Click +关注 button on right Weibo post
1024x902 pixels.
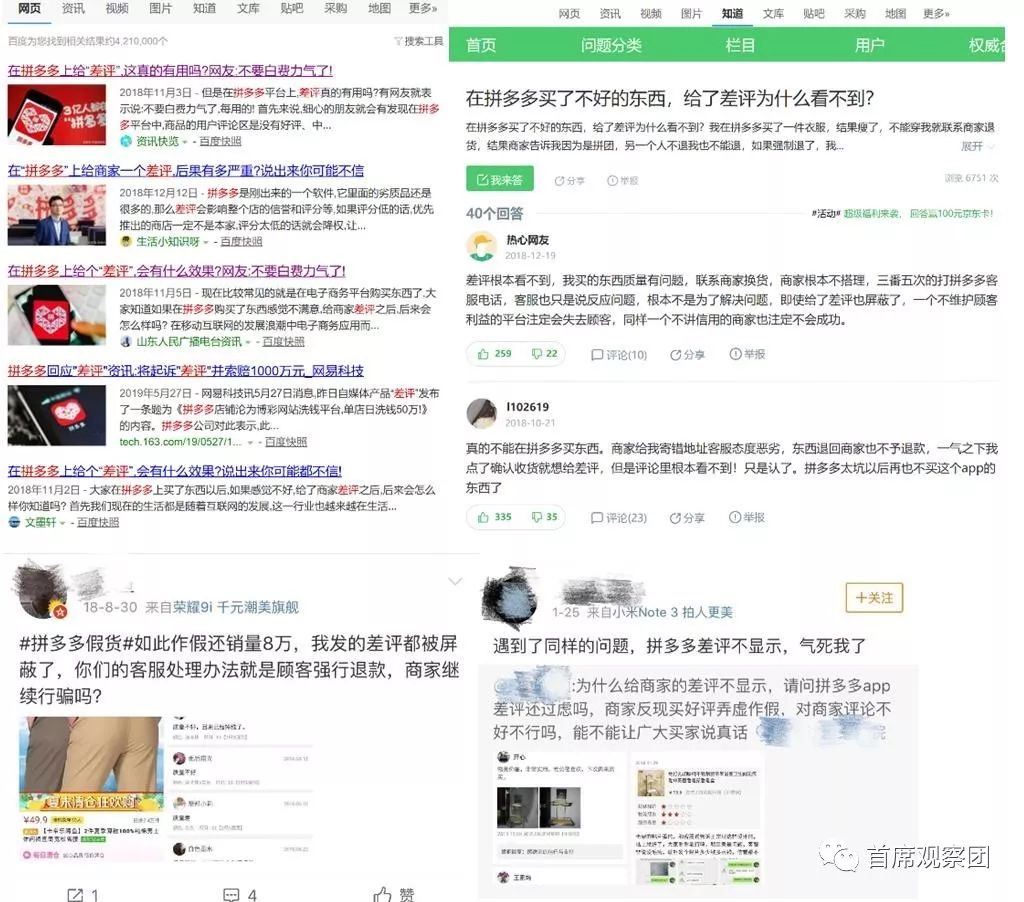[x=874, y=598]
